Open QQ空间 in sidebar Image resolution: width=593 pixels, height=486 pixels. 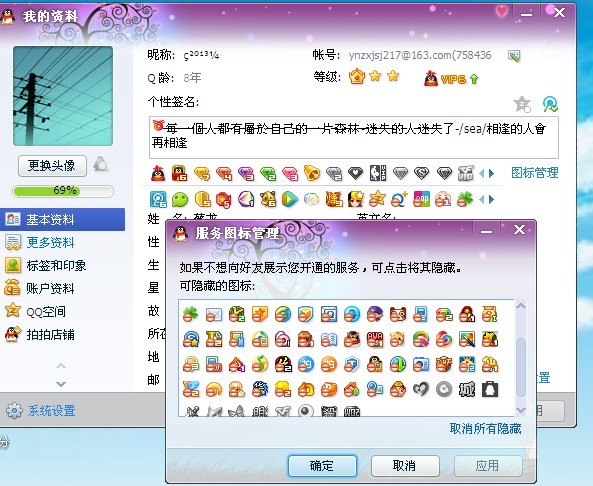tap(46, 312)
